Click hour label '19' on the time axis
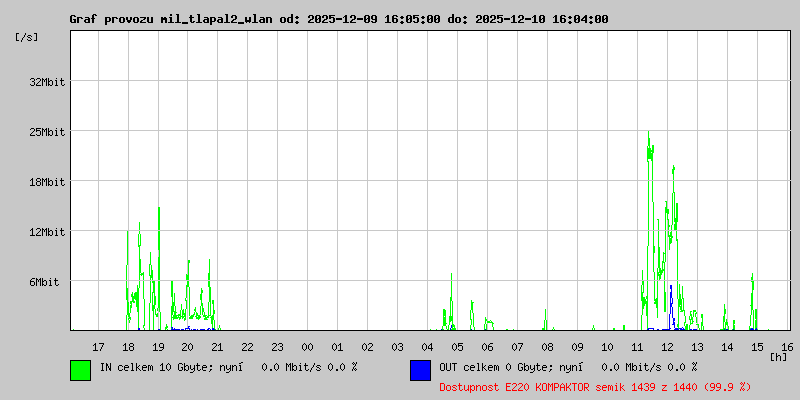Image resolution: width=800 pixels, height=400 pixels. pyautogui.click(x=158, y=347)
